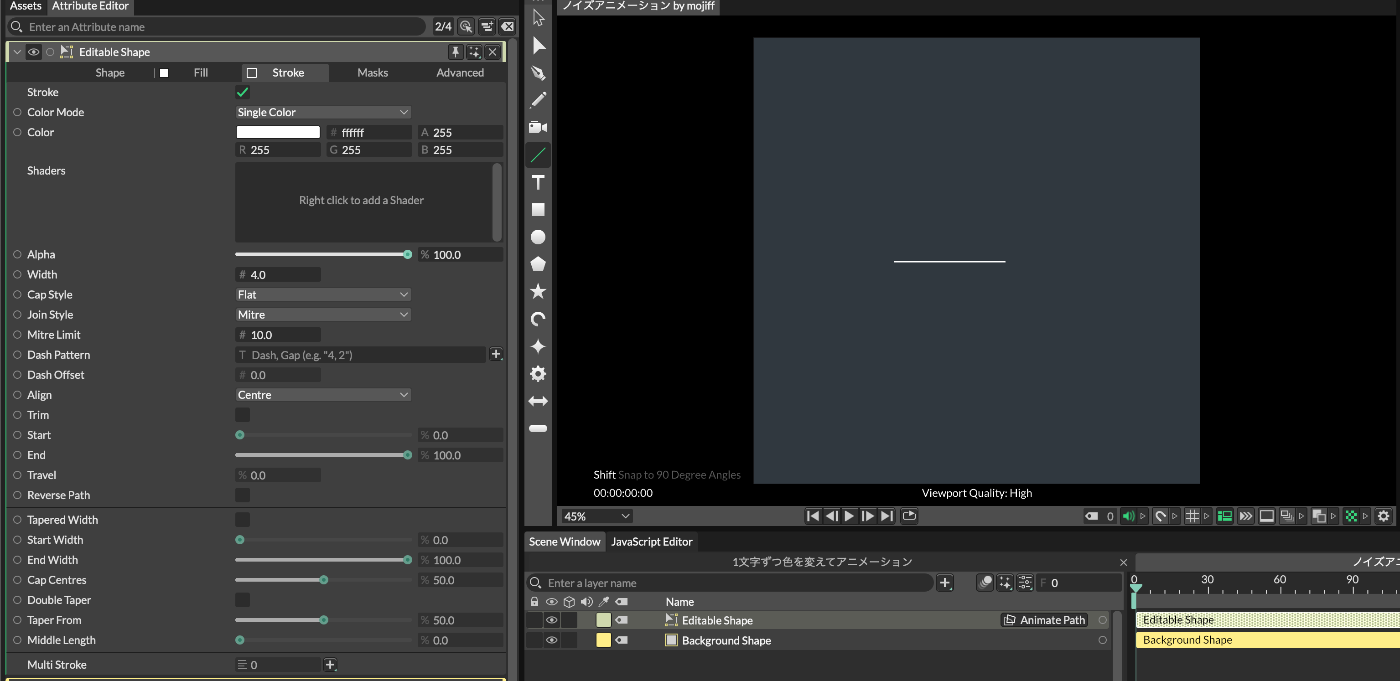Hide the Background Shape layer eye
Image resolution: width=1400 pixels, height=681 pixels.
551,640
